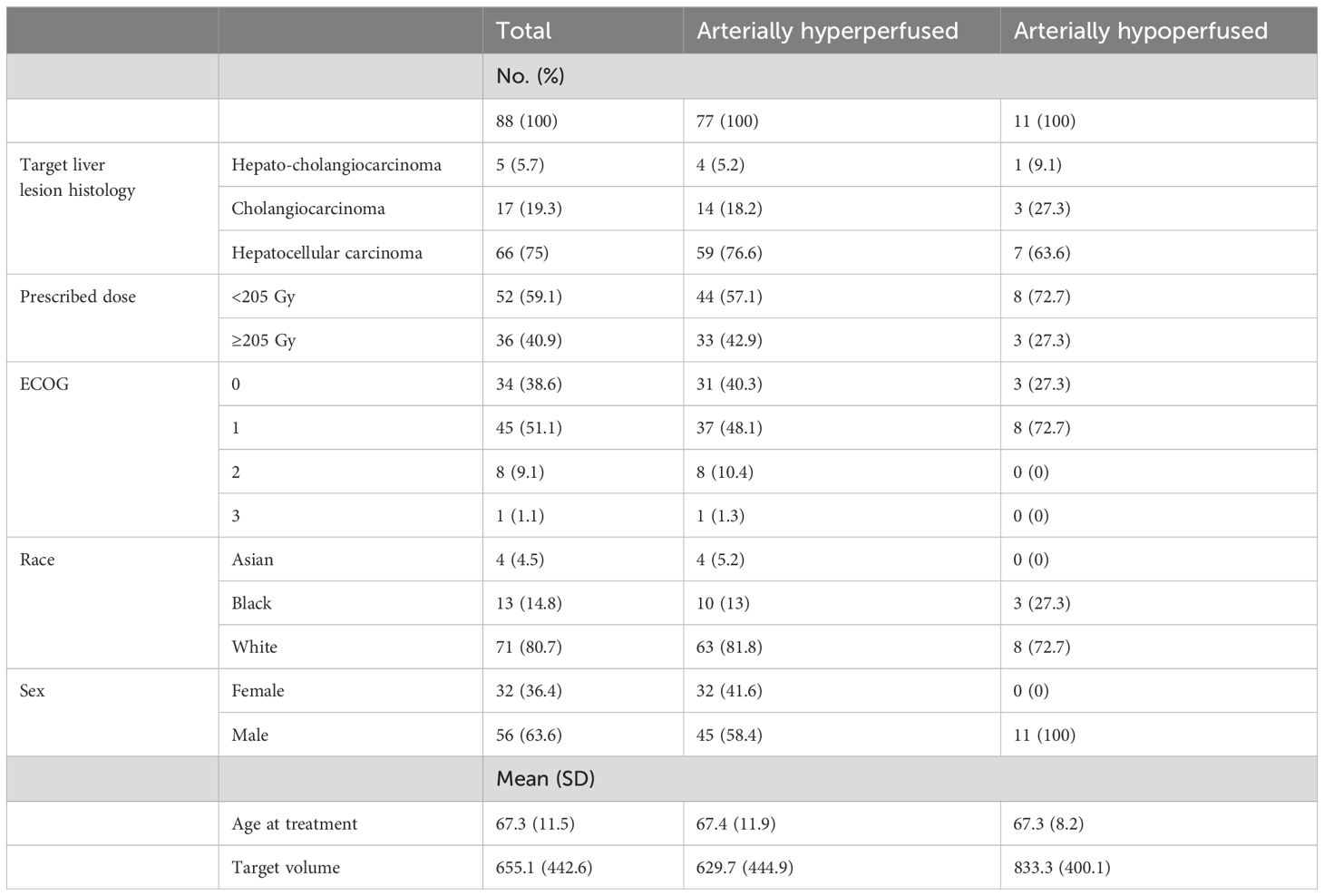Select the Race category cell
Image resolution: width=1324 pixels, height=896 pixels.
(x=37, y=560)
